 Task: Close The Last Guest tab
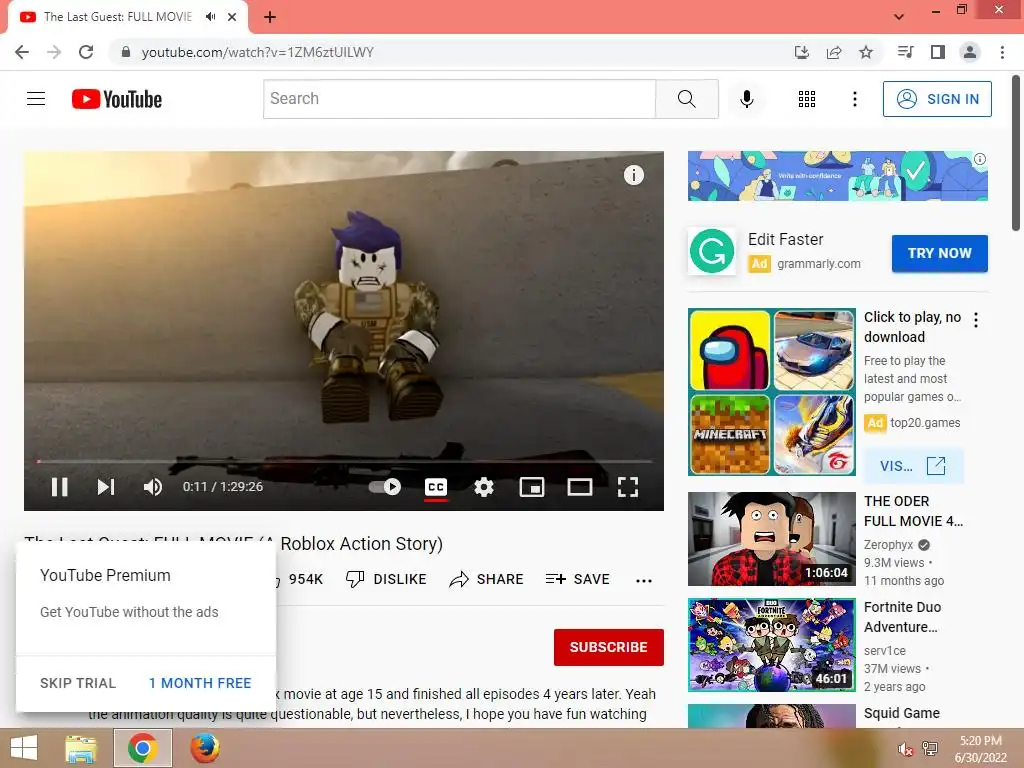coord(232,17)
